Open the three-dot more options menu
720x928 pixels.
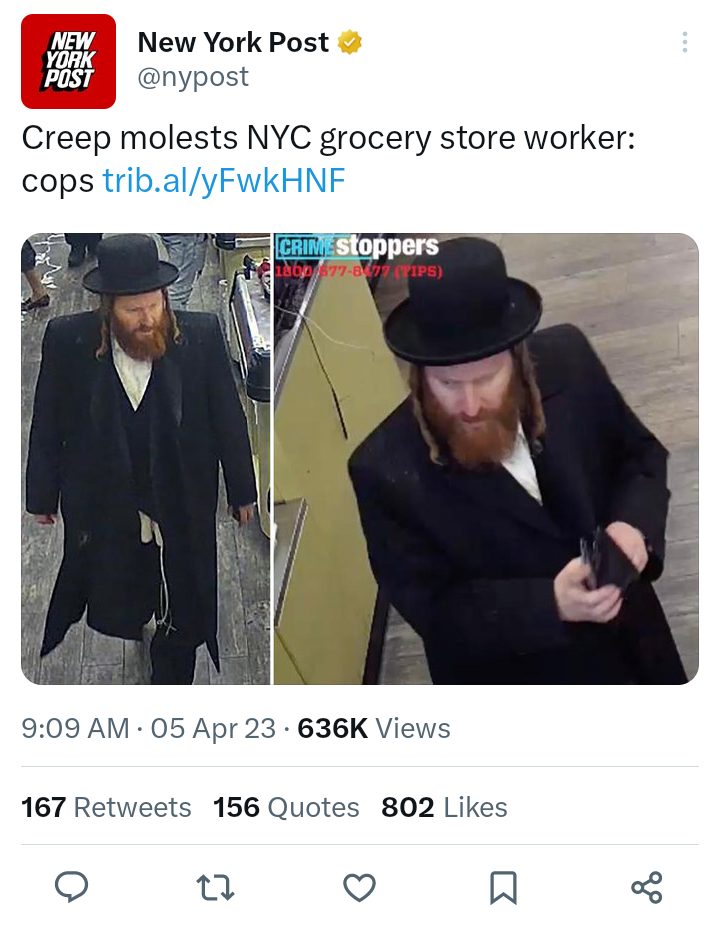tap(685, 42)
